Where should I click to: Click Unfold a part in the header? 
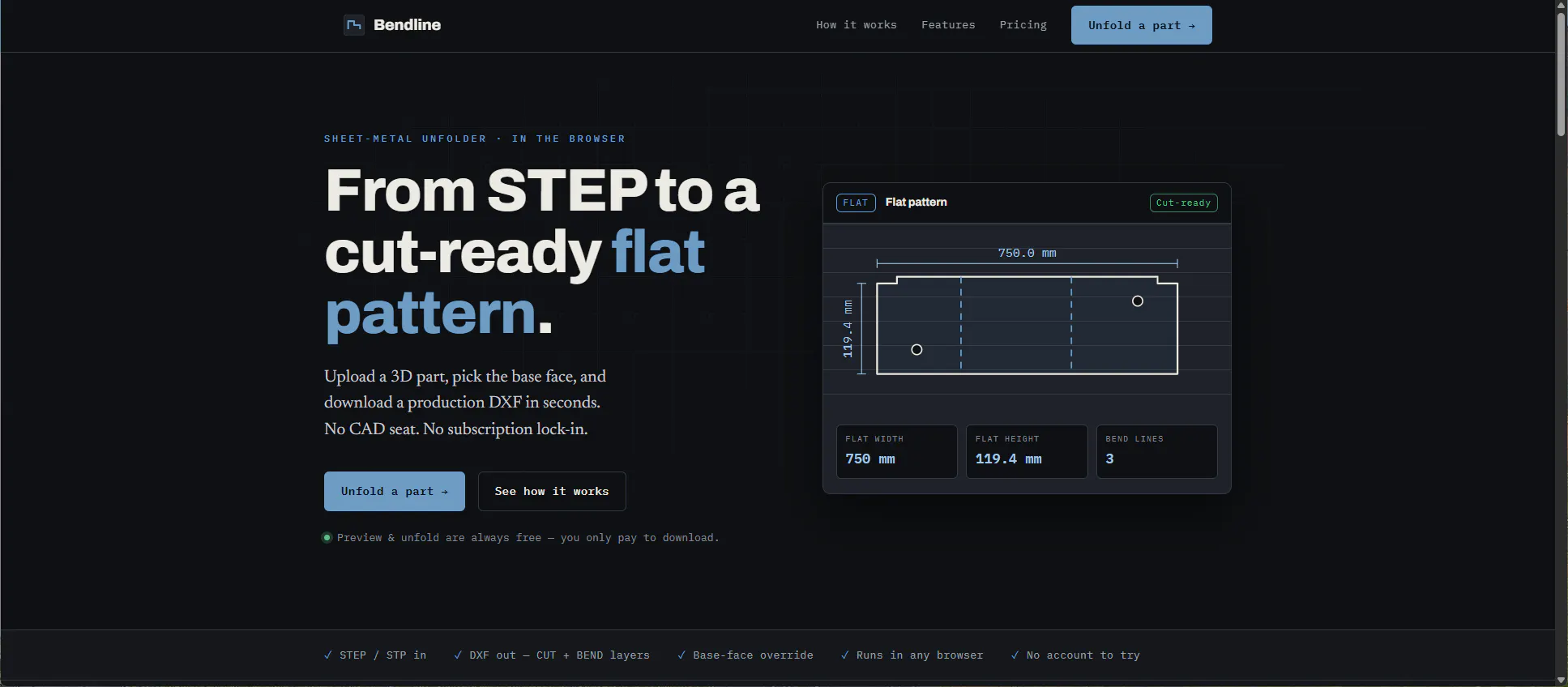click(x=1141, y=25)
